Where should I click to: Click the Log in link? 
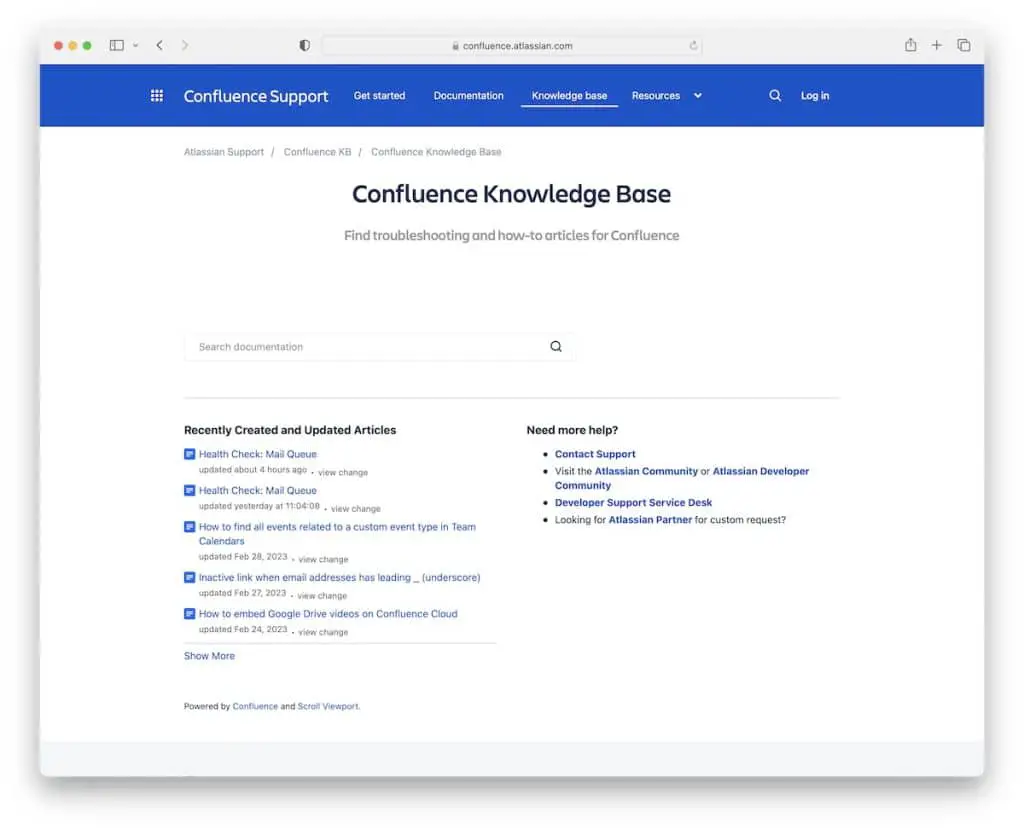pyautogui.click(x=815, y=96)
